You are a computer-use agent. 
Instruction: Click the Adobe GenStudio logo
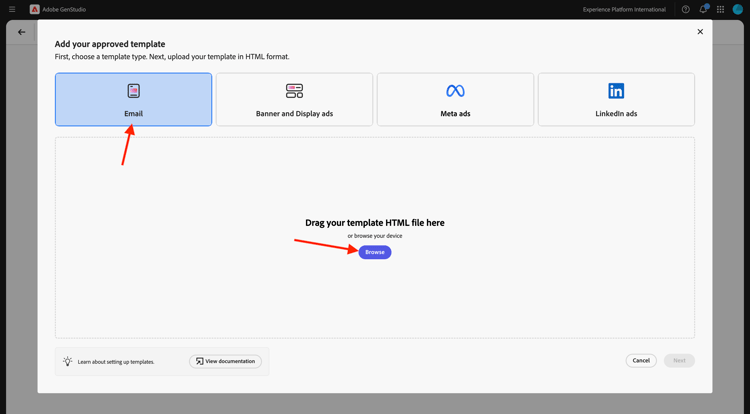click(34, 9)
